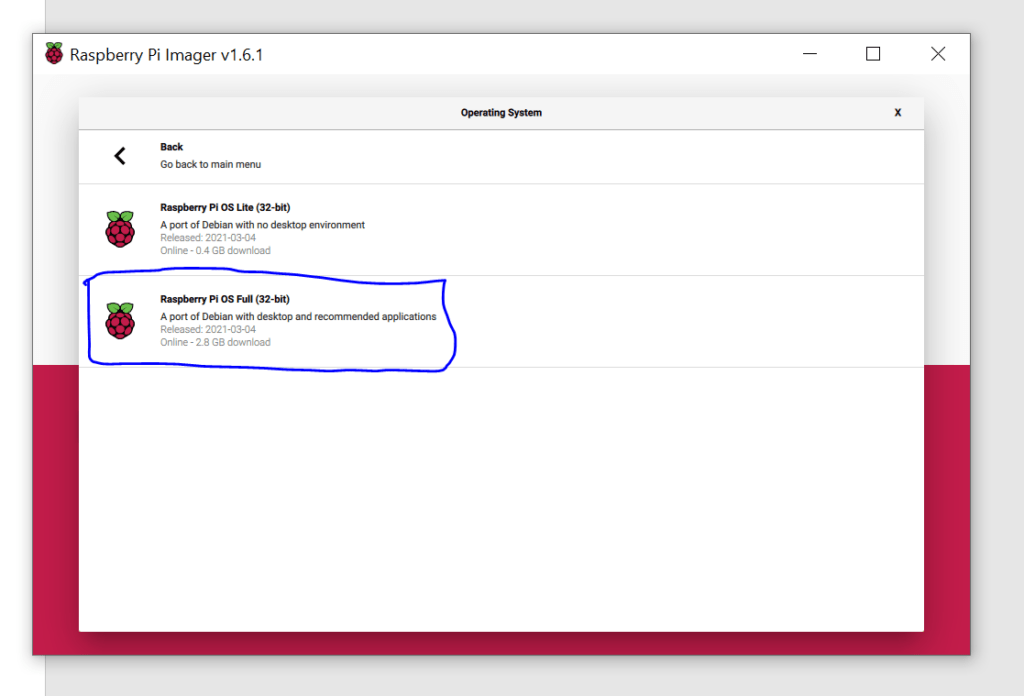
Task: Minimize the Raspberry Pi Imager window
Action: point(810,54)
